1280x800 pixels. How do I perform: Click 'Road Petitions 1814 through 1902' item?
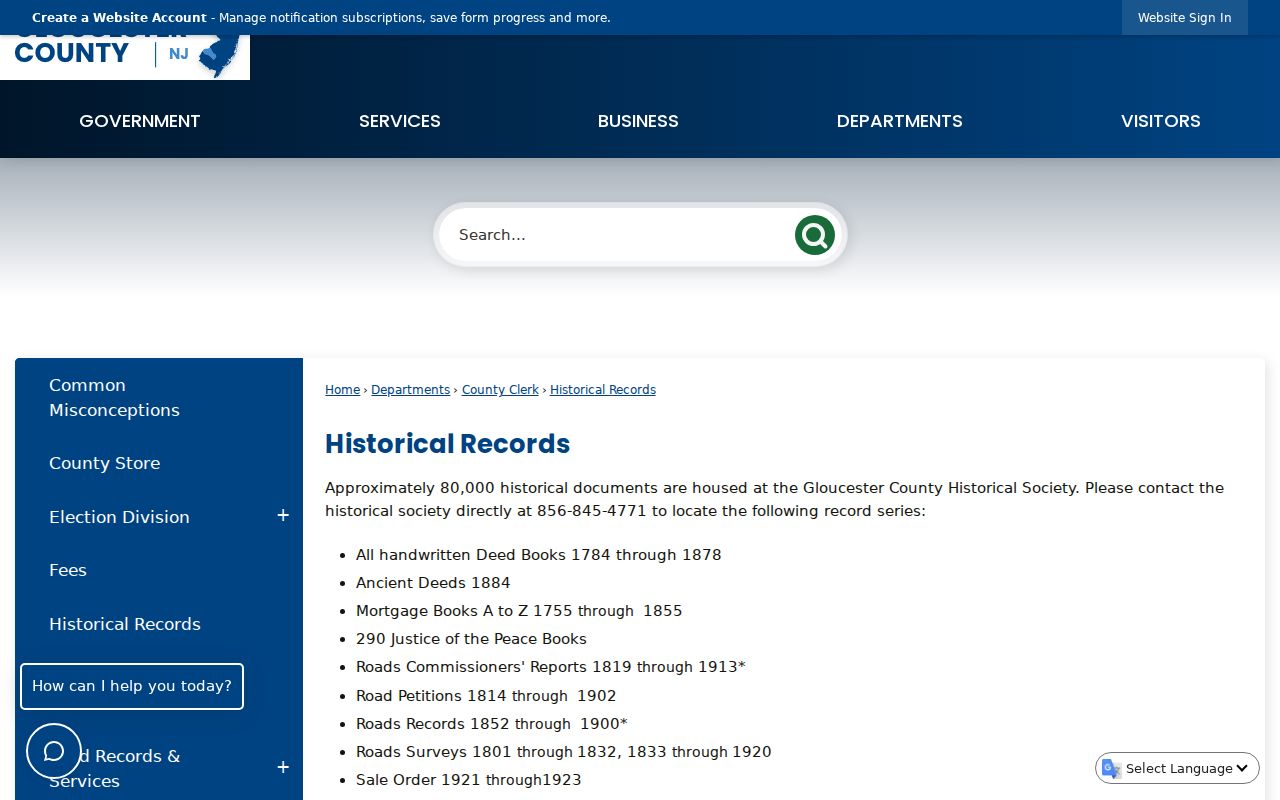486,696
